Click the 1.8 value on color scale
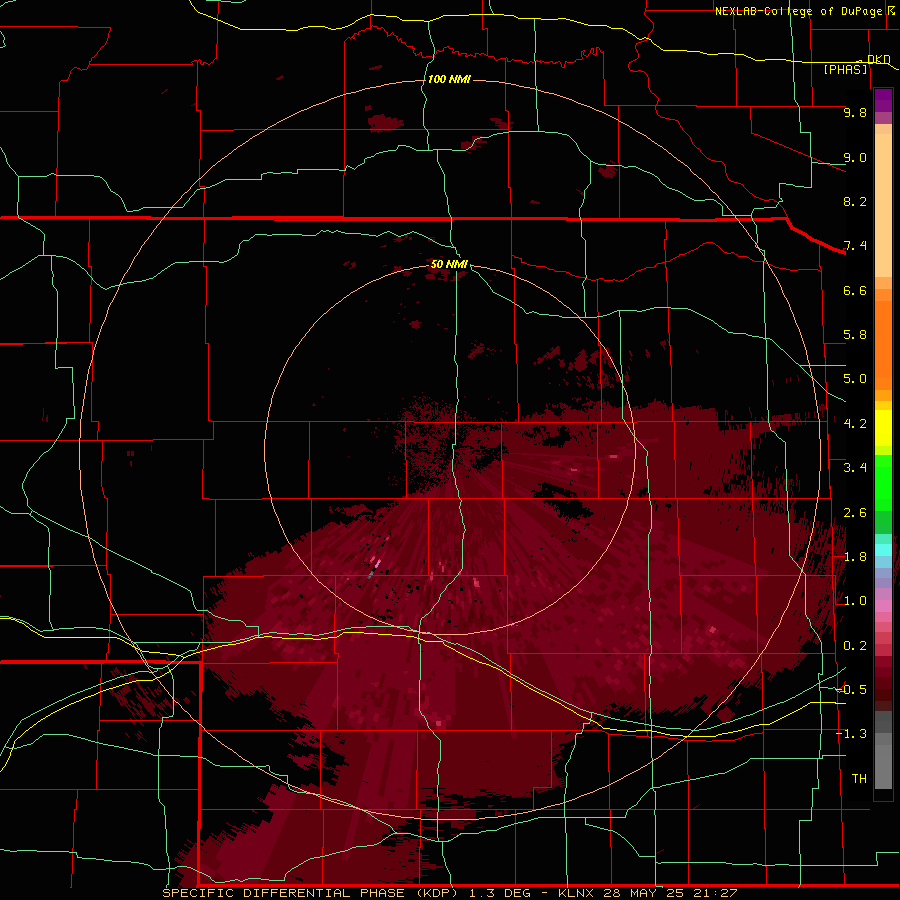 (855, 557)
